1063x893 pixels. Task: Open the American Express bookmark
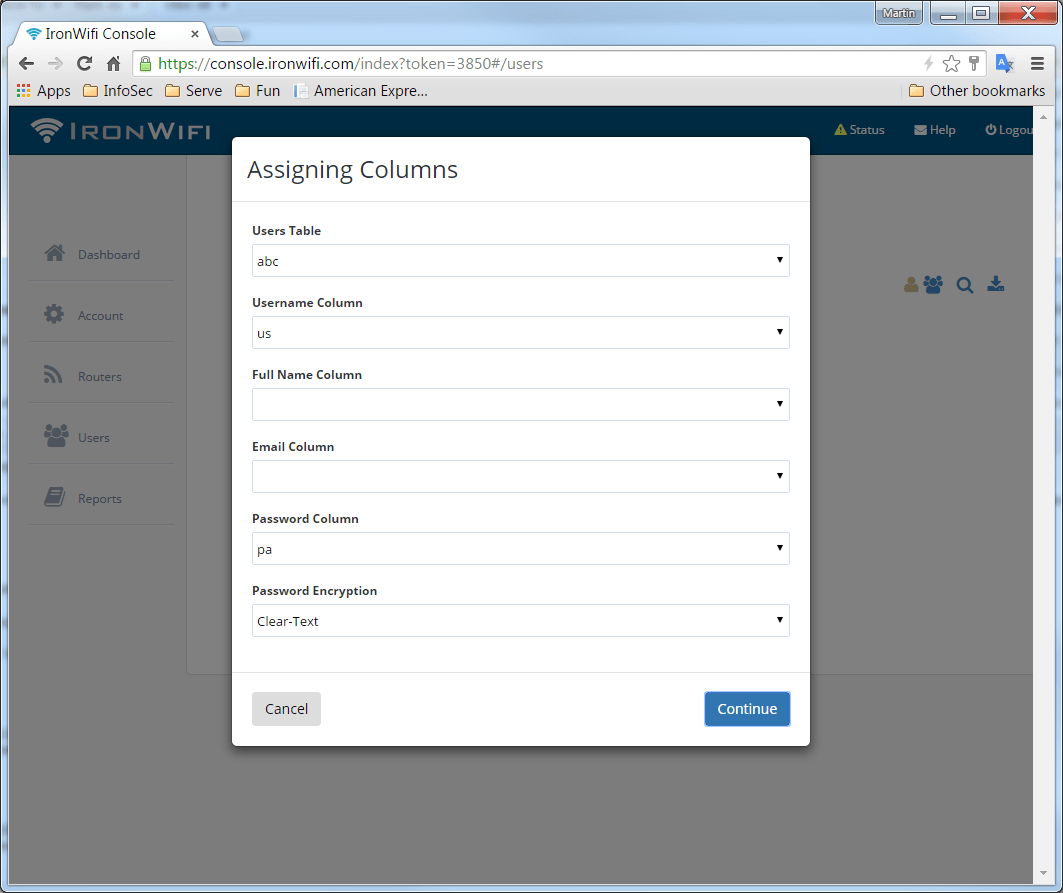tap(361, 91)
